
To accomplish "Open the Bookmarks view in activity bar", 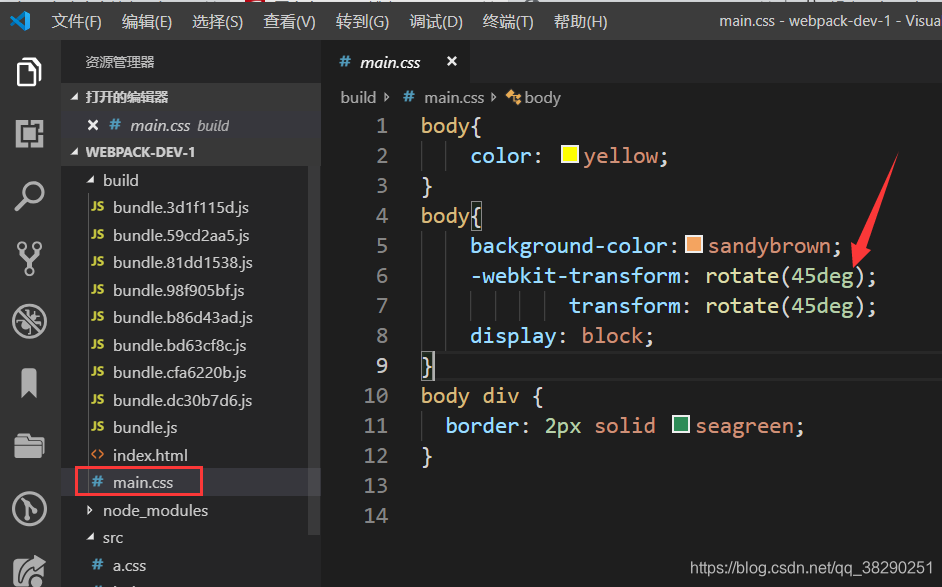I will click(x=29, y=383).
